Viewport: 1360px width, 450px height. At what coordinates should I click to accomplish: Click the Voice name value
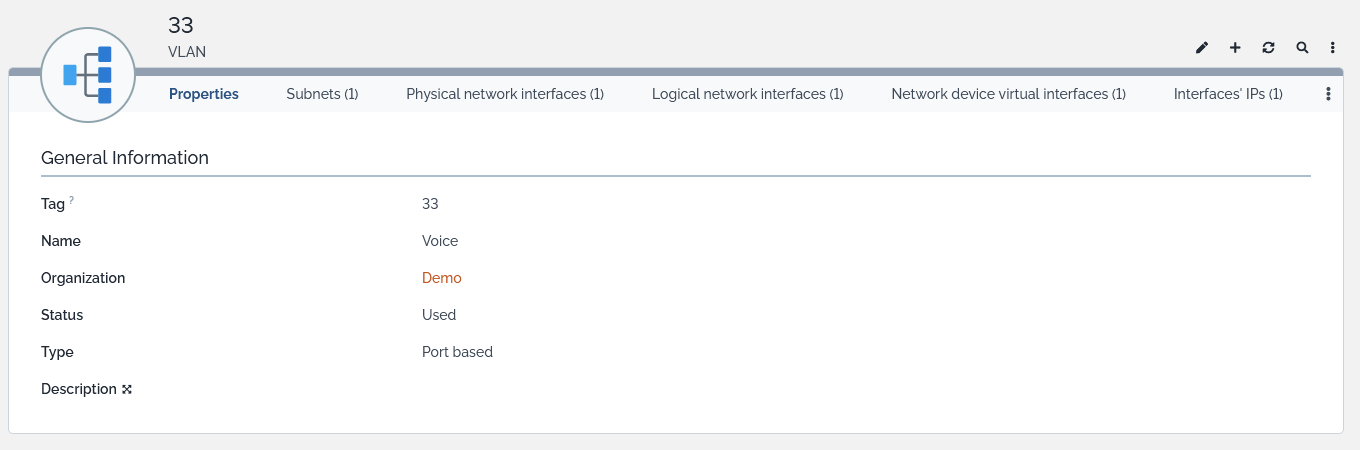440,241
